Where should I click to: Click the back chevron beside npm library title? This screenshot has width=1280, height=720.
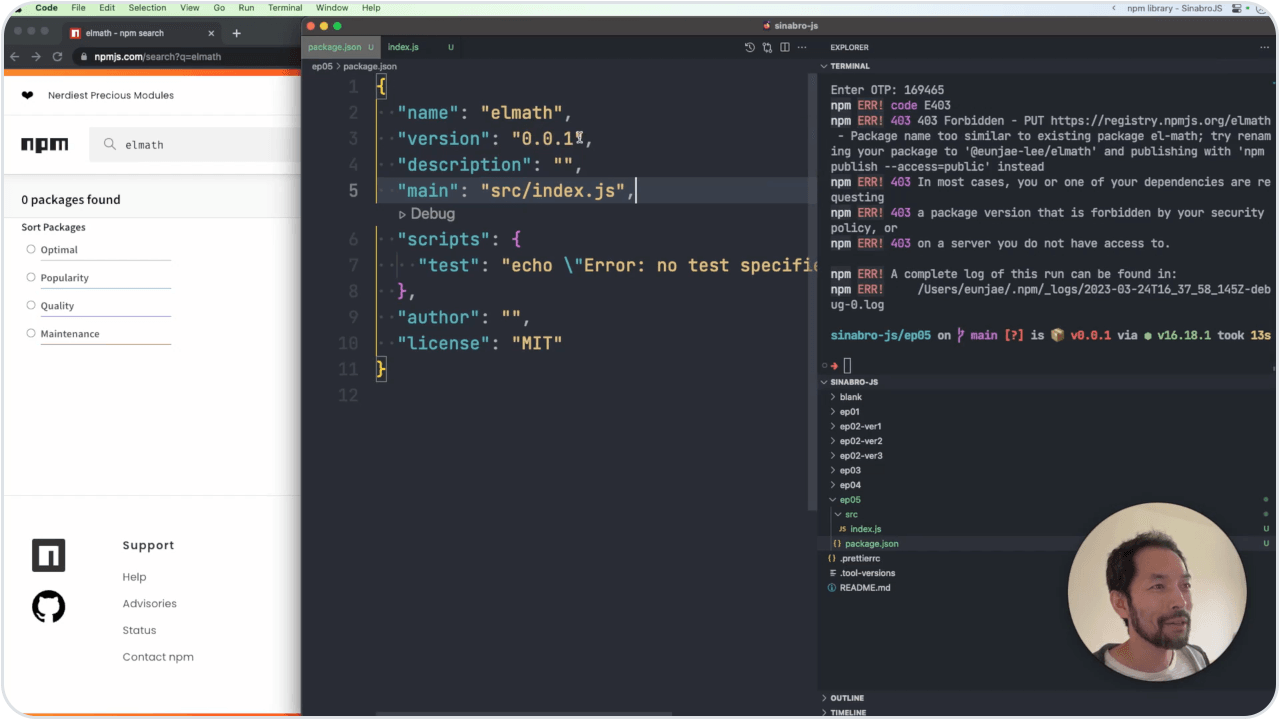click(1114, 8)
